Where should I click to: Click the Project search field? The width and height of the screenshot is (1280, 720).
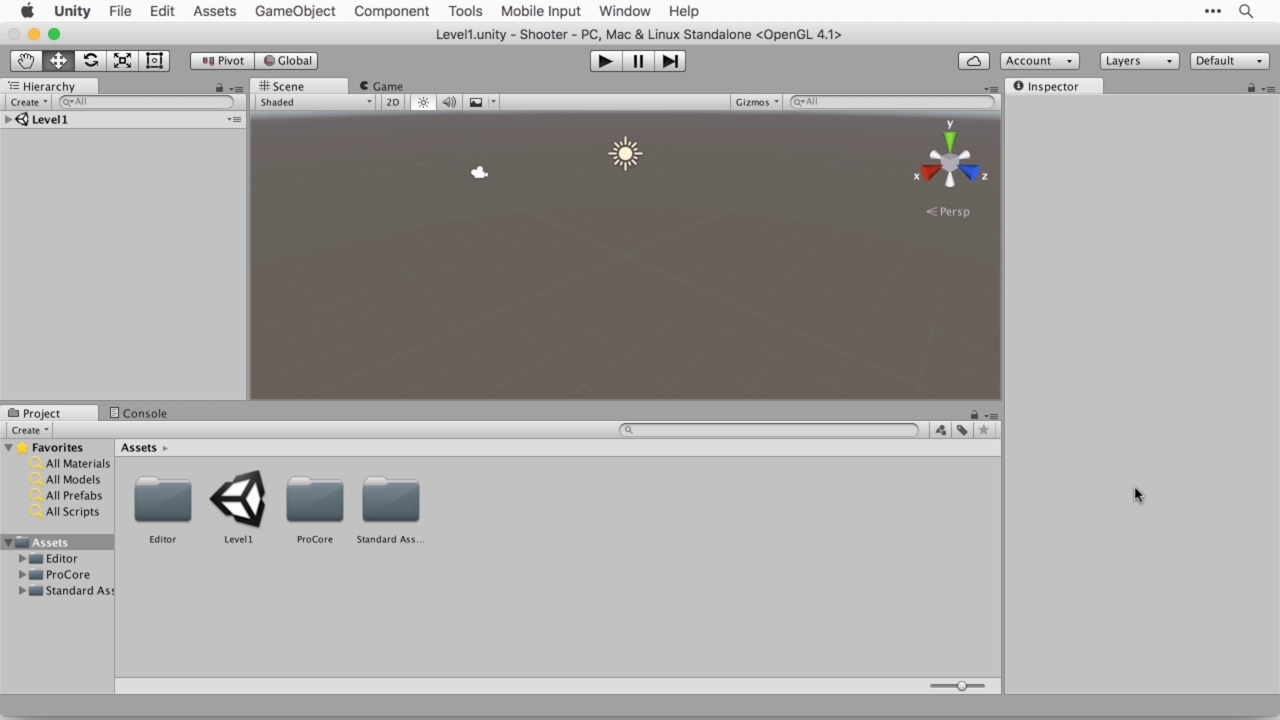768,430
